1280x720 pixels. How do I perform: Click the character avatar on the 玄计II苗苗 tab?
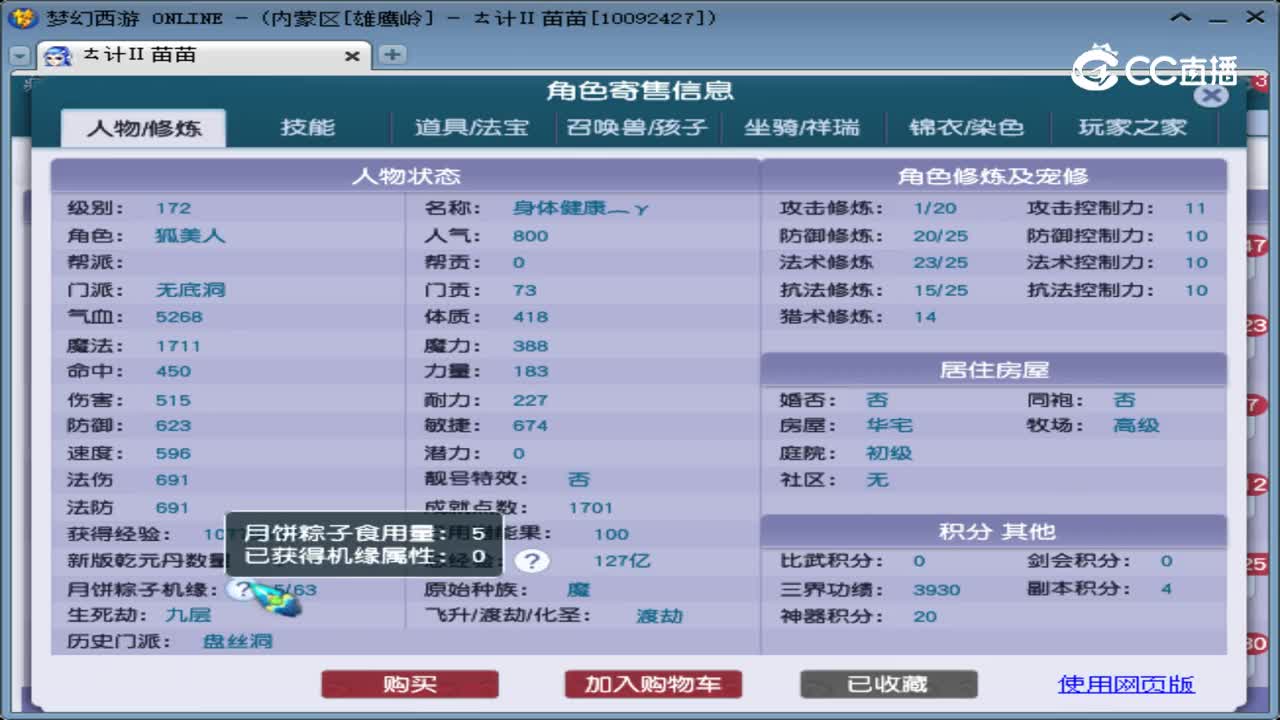[58, 57]
